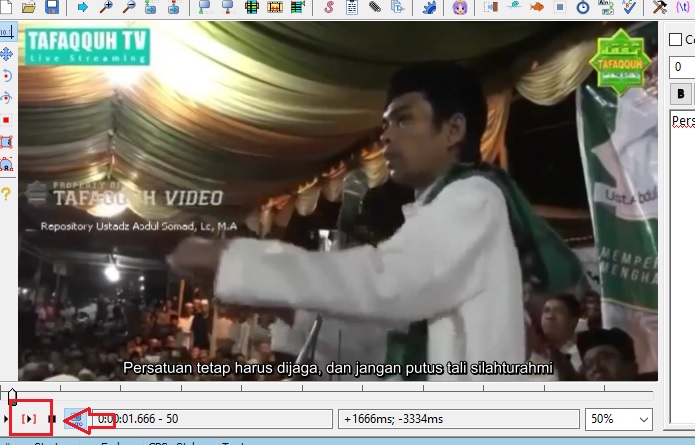Viewport: 695px width, 445px height.
Task: Create a new subtitle file
Action: click(x=5, y=7)
